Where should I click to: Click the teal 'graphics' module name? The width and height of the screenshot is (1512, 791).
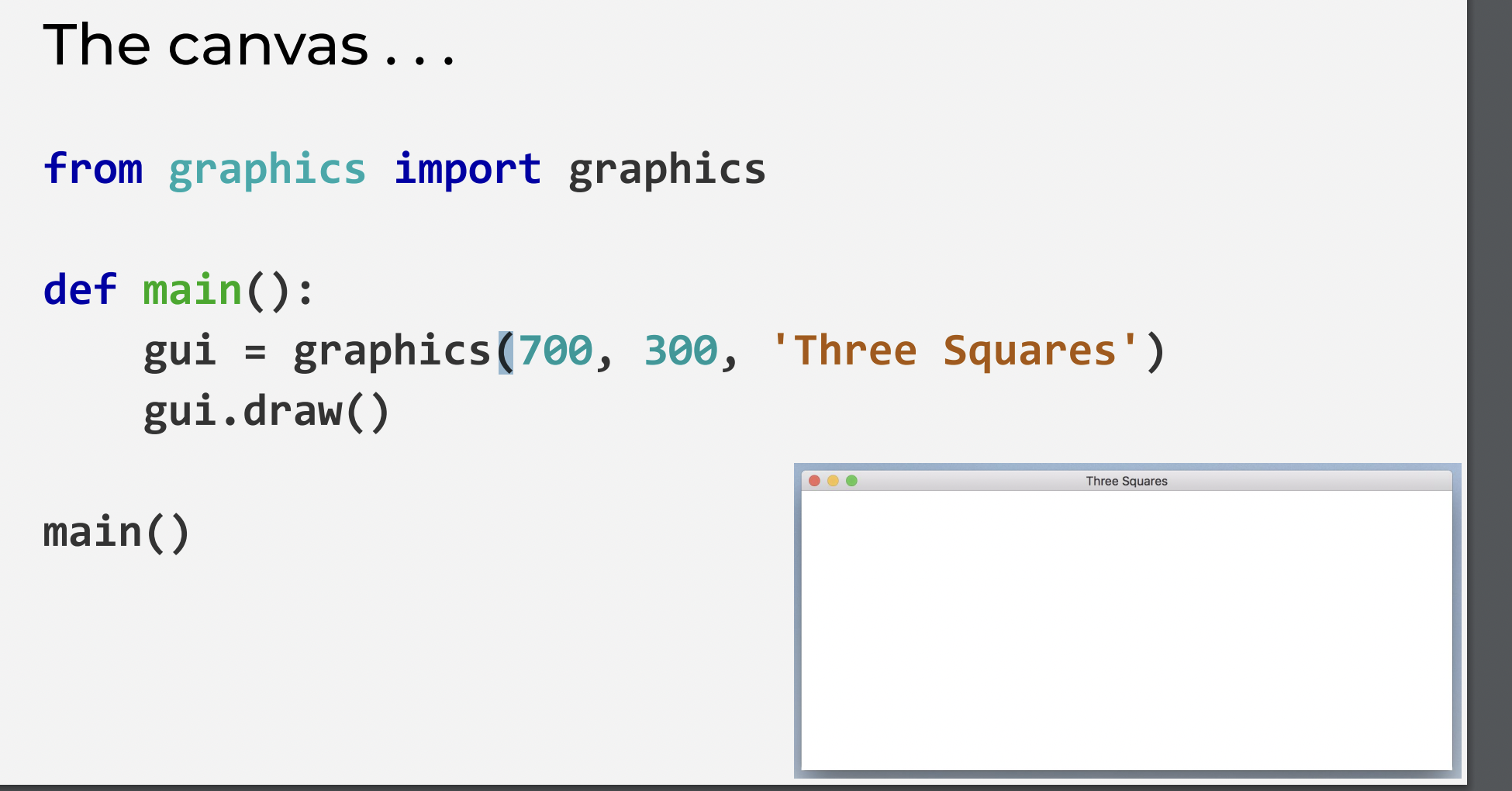268,171
